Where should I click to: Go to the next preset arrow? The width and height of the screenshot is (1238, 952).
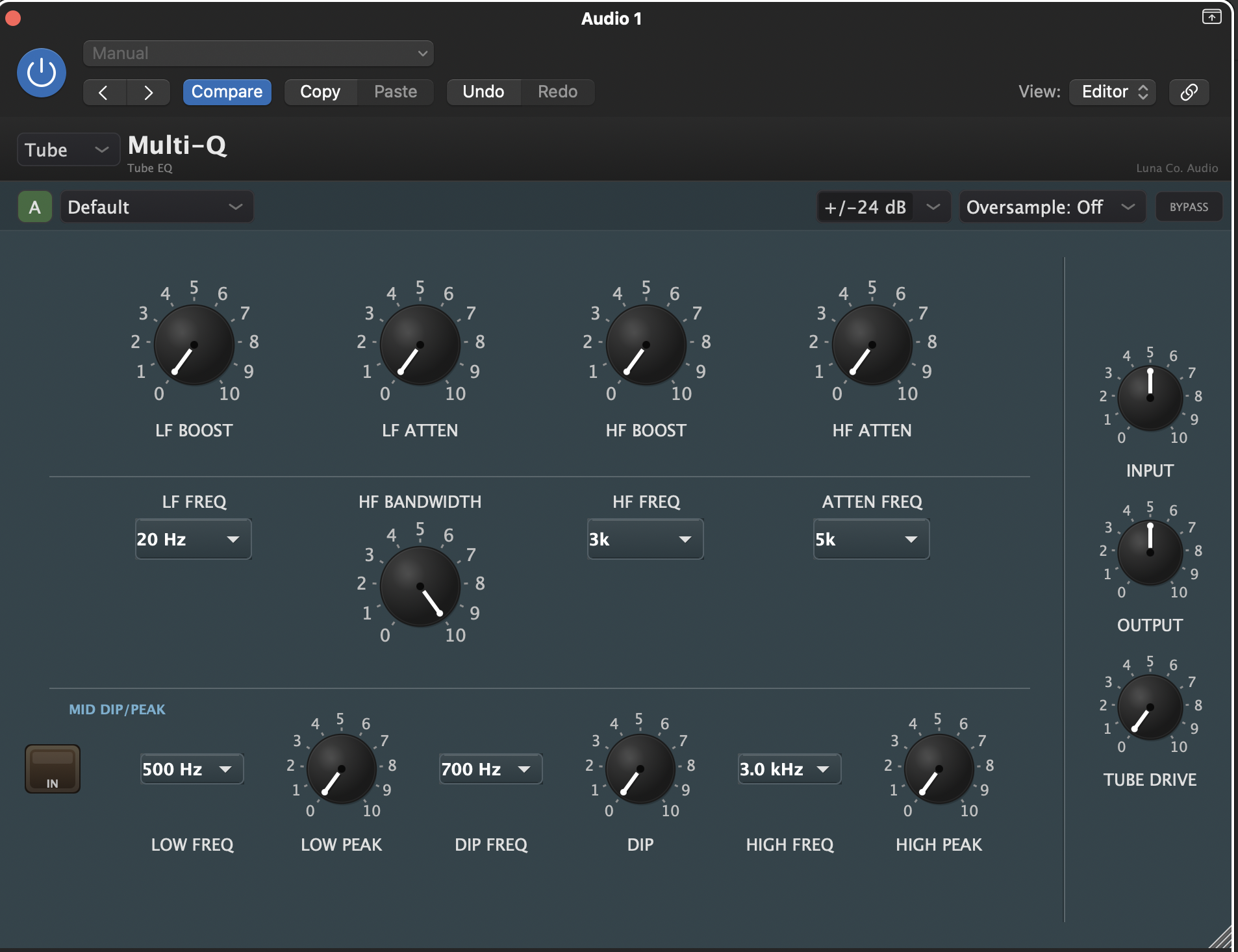148,92
